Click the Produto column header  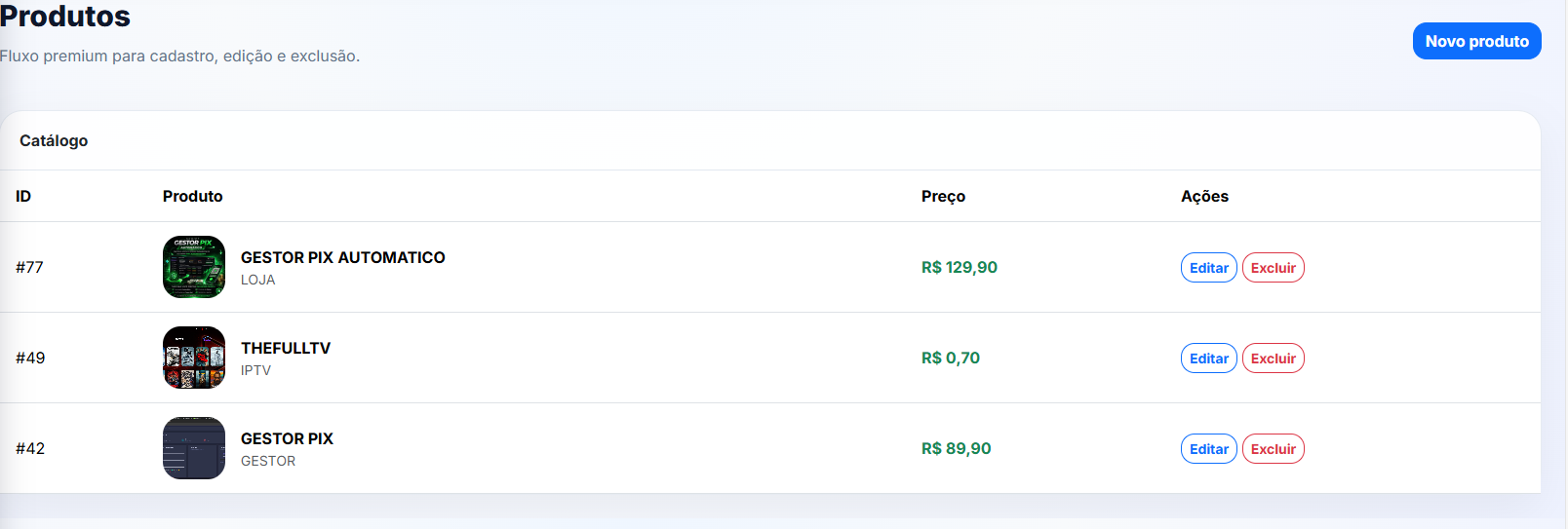tap(192, 196)
